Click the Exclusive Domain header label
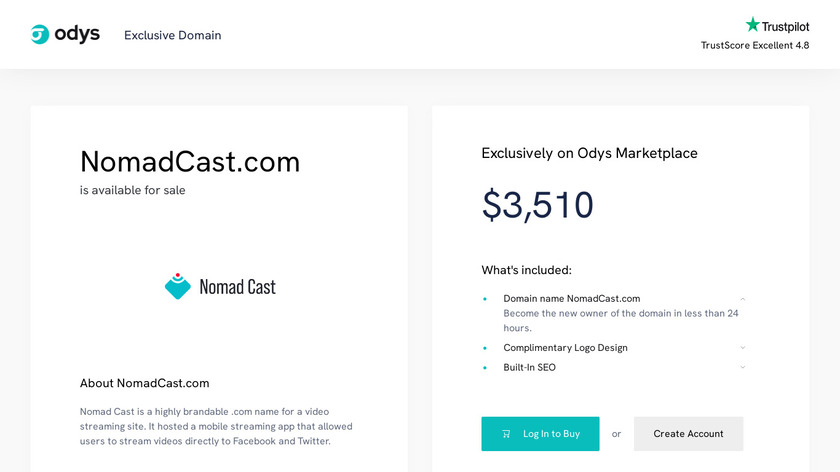The height and width of the screenshot is (472, 840). [x=173, y=35]
